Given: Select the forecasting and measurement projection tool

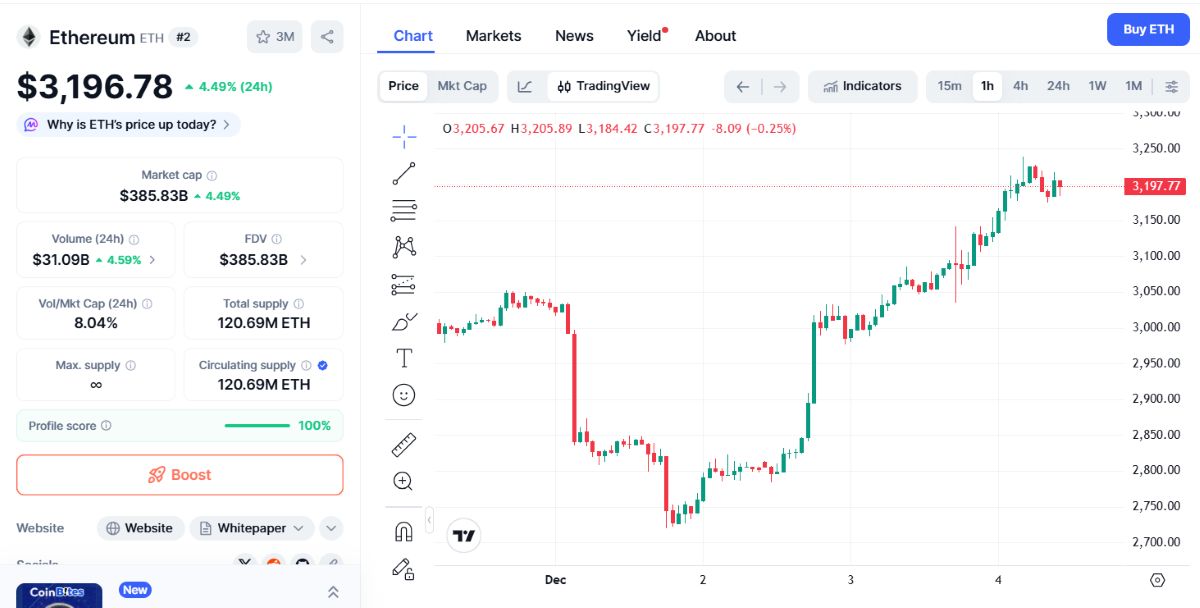Looking at the screenshot, I should 404,285.
